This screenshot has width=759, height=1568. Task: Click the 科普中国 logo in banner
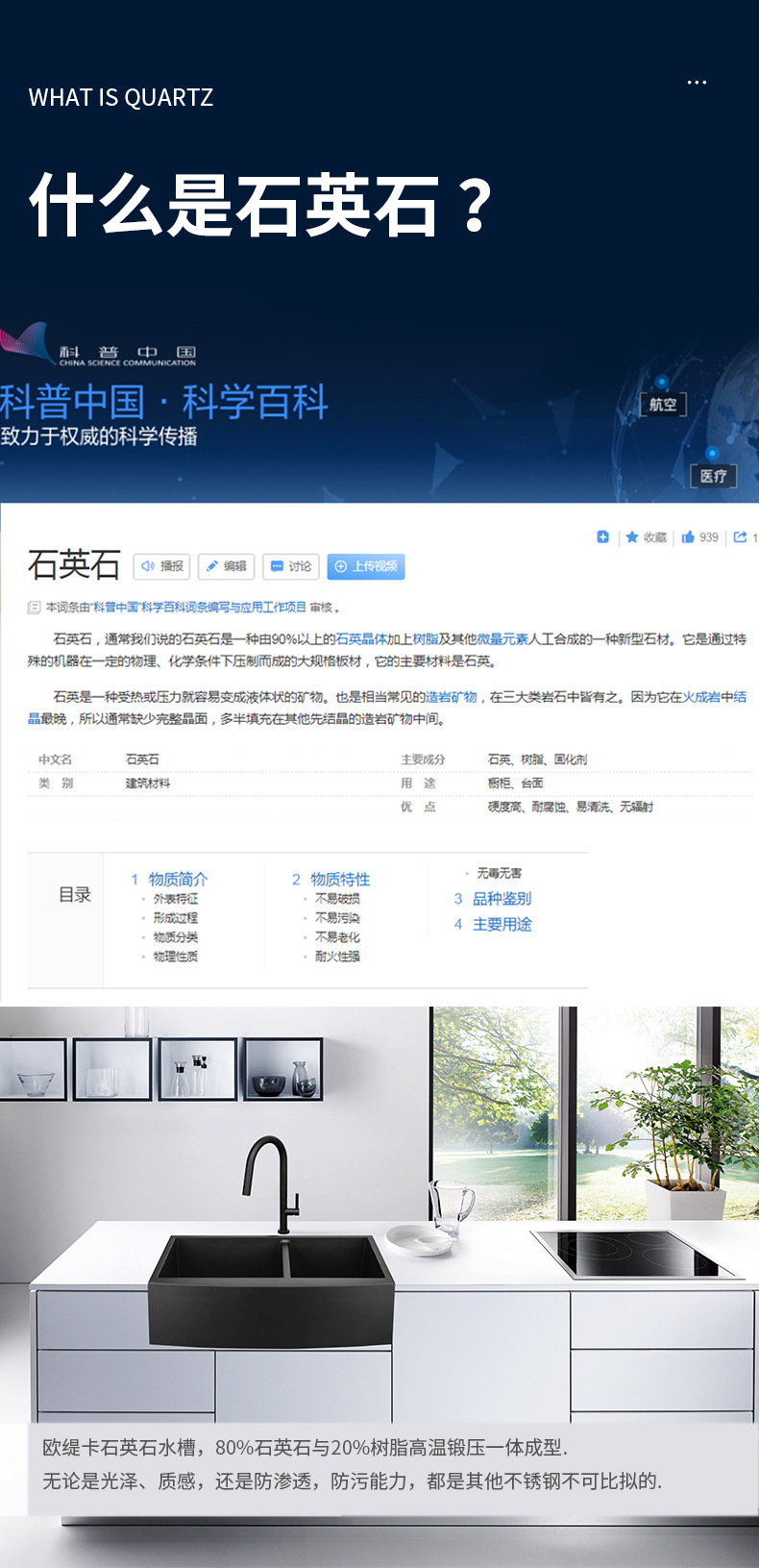tap(99, 346)
